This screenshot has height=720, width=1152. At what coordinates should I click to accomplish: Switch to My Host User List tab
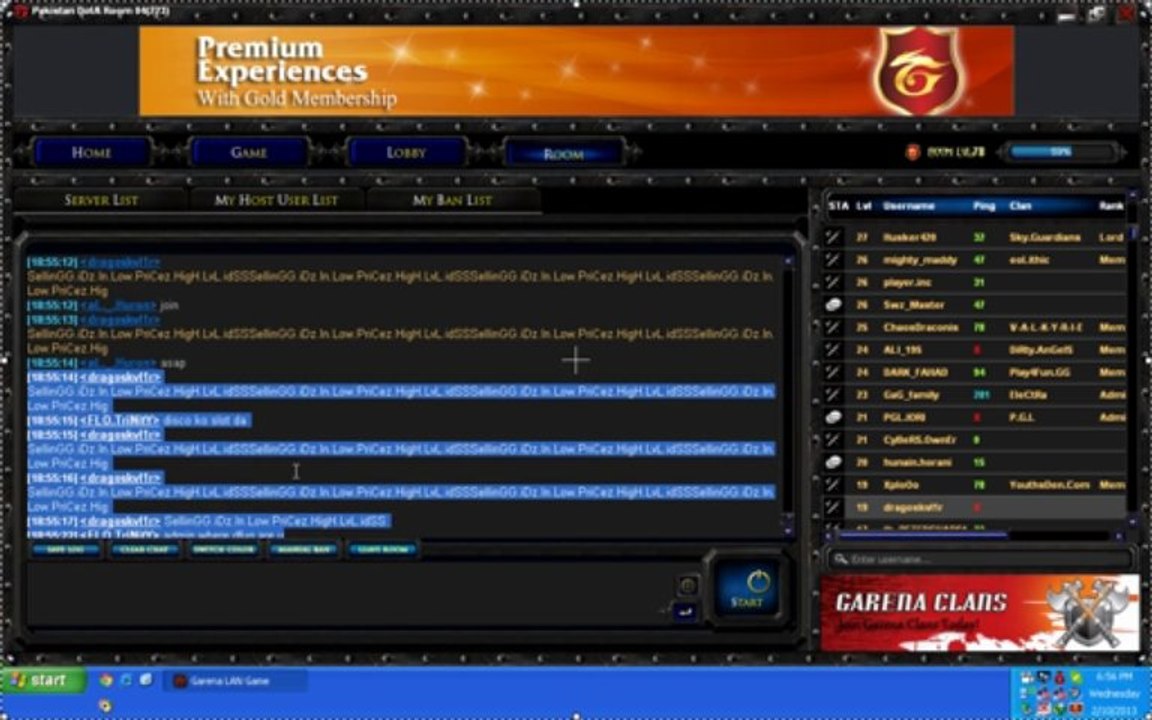[276, 200]
